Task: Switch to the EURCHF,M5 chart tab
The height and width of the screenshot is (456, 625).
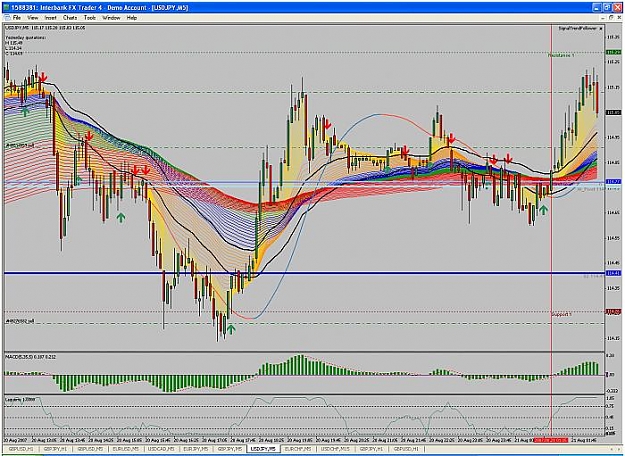Action: pyautogui.click(x=298, y=449)
